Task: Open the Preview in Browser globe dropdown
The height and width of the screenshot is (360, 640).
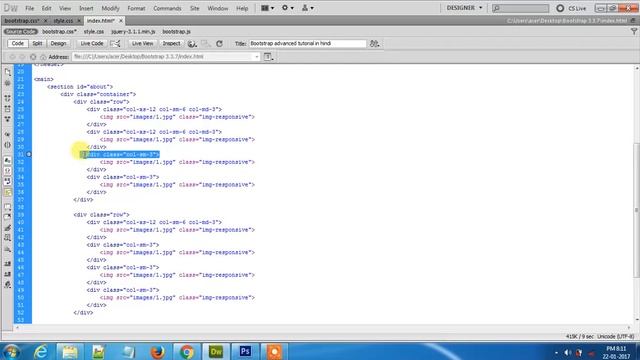Action: click(x=192, y=44)
